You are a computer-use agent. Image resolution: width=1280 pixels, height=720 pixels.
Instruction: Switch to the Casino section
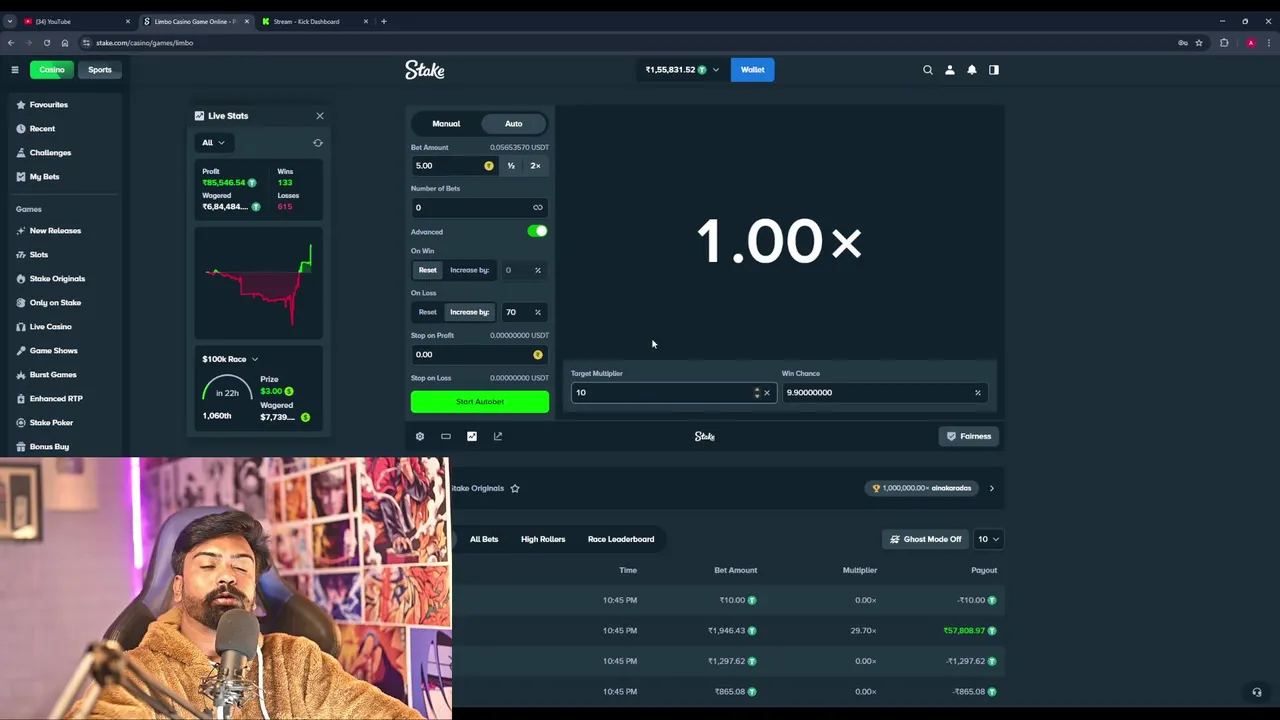tap(51, 70)
